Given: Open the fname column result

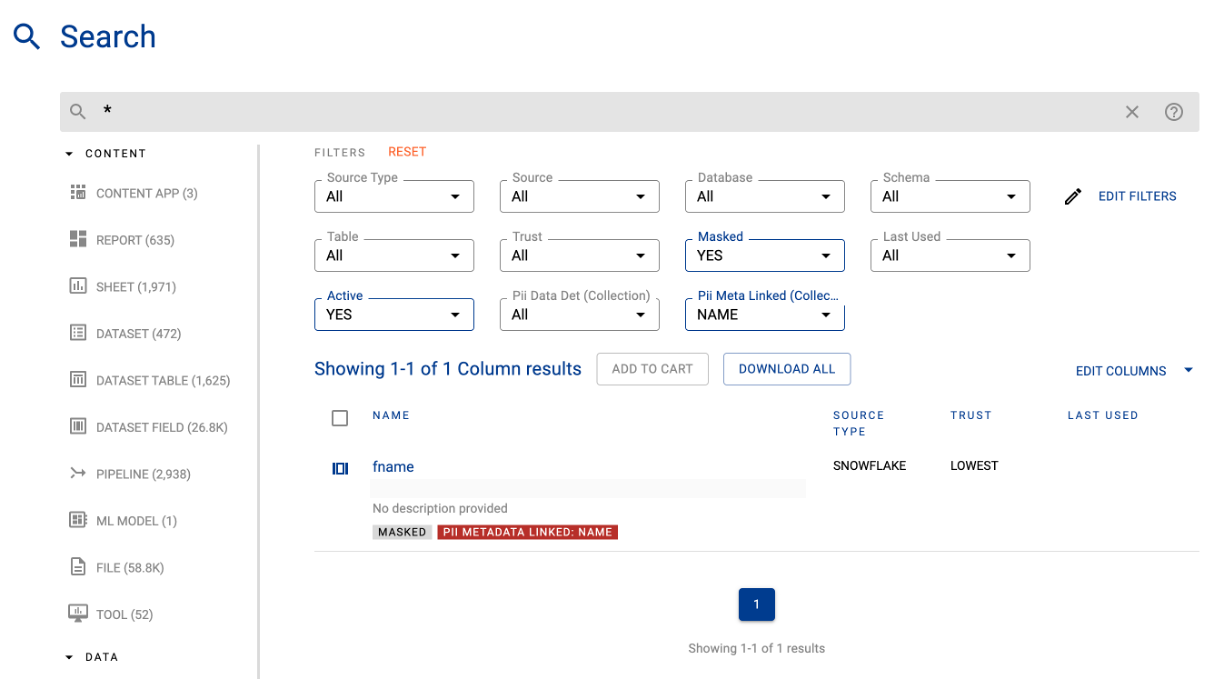Looking at the screenshot, I should 393,467.
